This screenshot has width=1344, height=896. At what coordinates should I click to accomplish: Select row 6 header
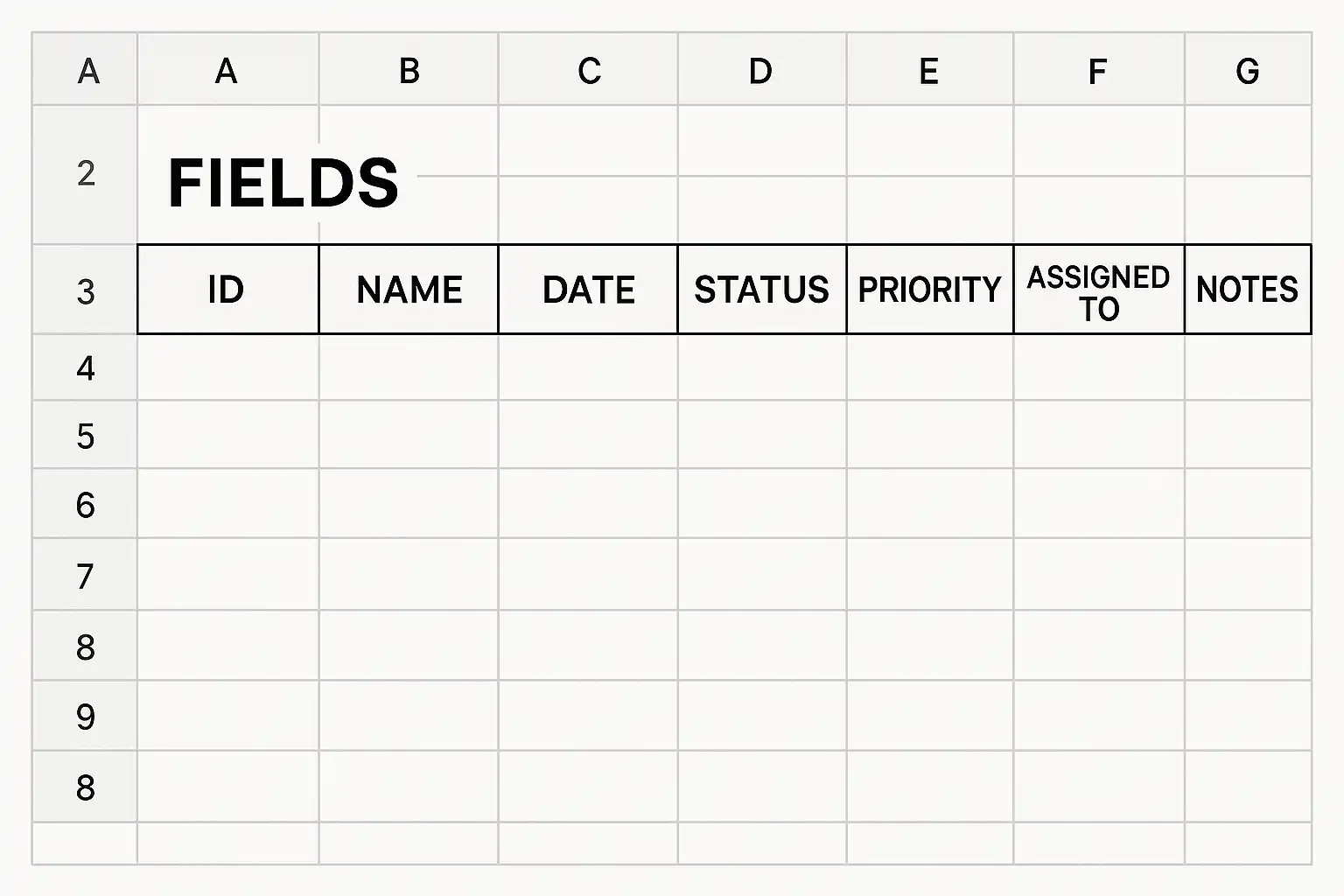[85, 504]
